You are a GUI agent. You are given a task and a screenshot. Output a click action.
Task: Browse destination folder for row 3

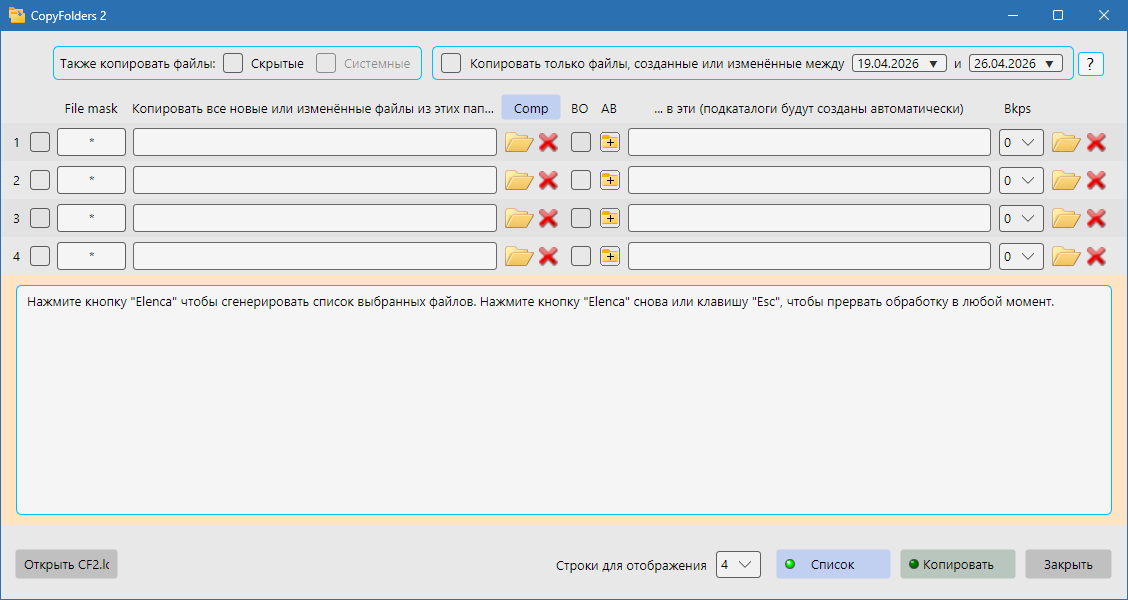1065,217
